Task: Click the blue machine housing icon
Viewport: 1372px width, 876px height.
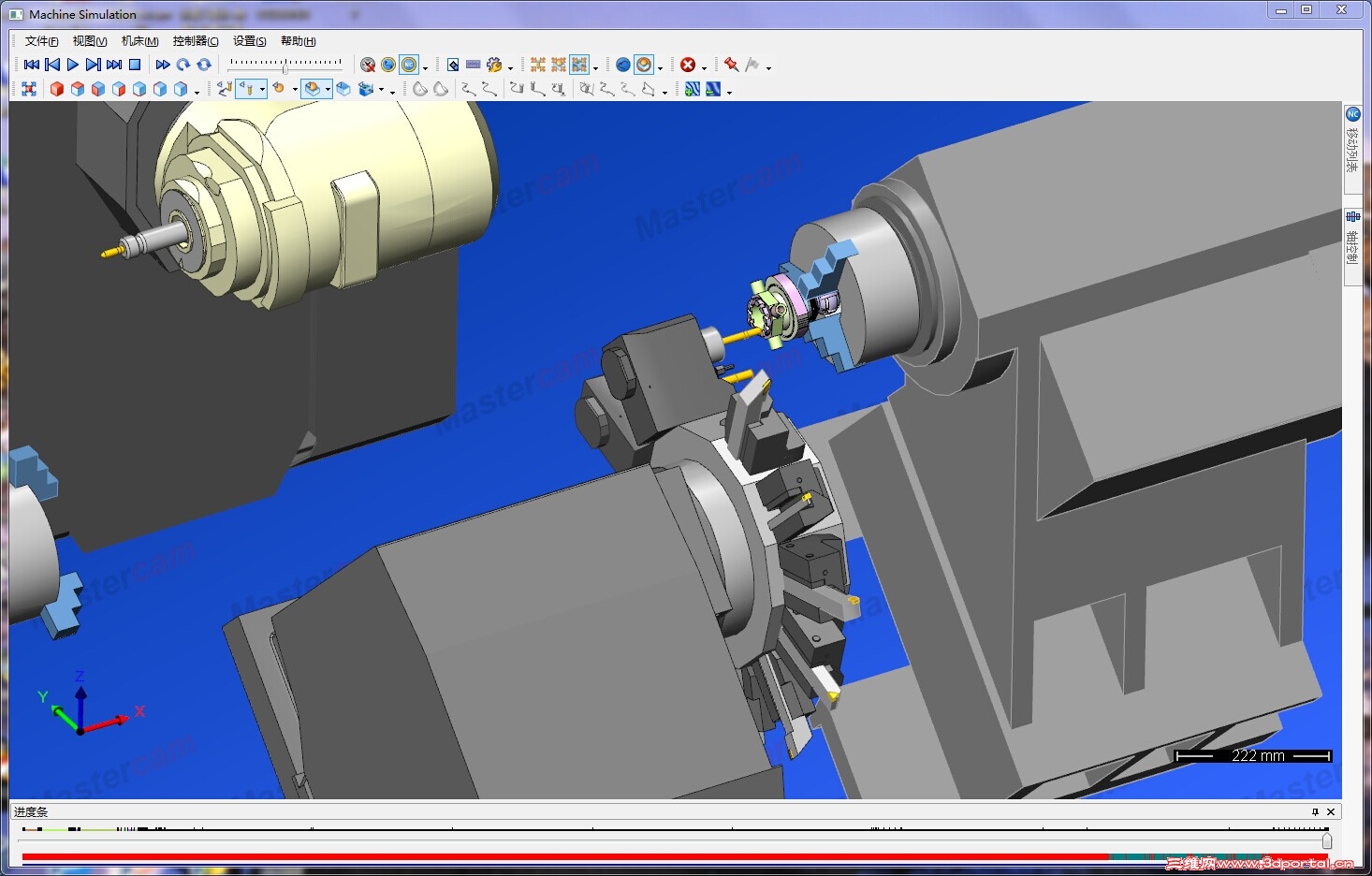Action: click(366, 89)
